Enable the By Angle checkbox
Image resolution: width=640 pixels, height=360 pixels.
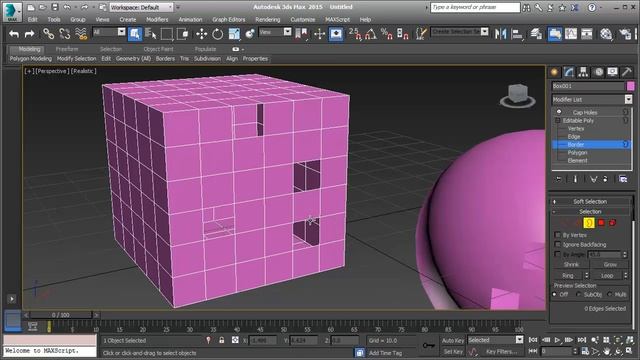click(x=558, y=254)
